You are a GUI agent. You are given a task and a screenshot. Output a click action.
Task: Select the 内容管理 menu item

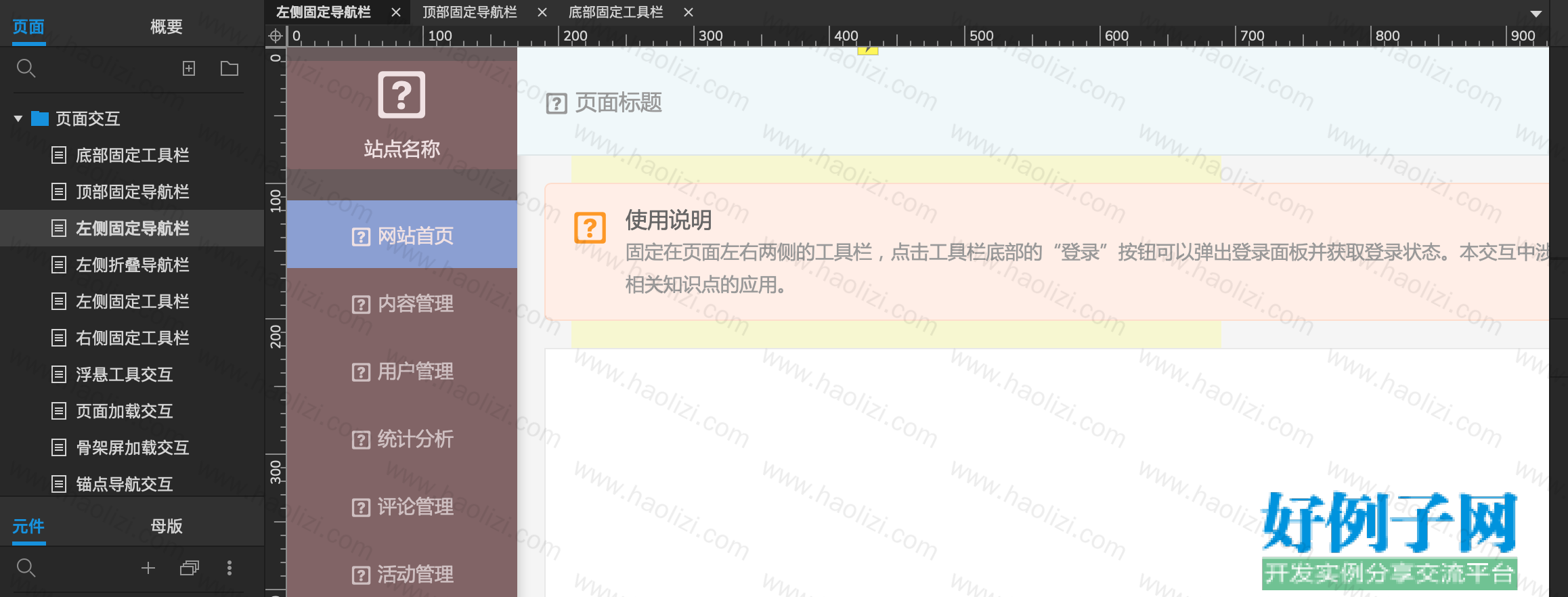pyautogui.click(x=401, y=304)
